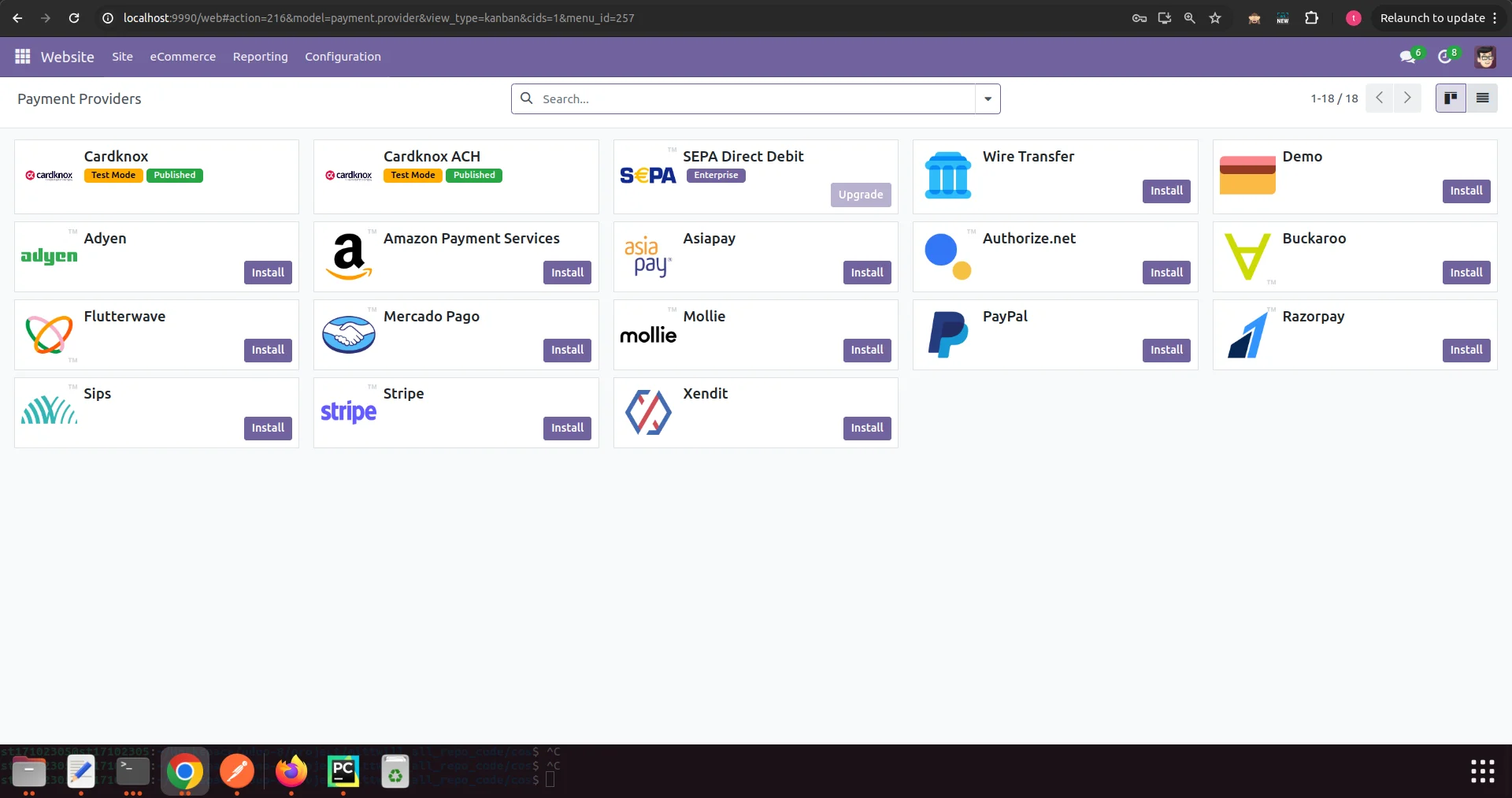Focus the Search input field
The image size is (1512, 798).
pos(756,99)
